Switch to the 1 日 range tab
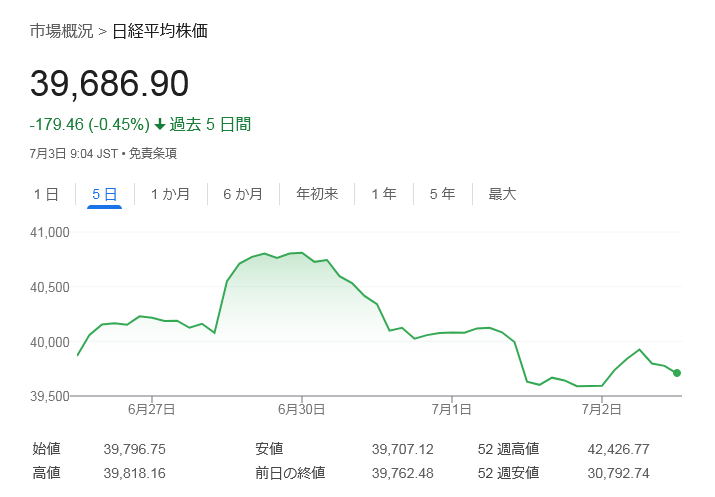715x497 pixels. point(46,194)
